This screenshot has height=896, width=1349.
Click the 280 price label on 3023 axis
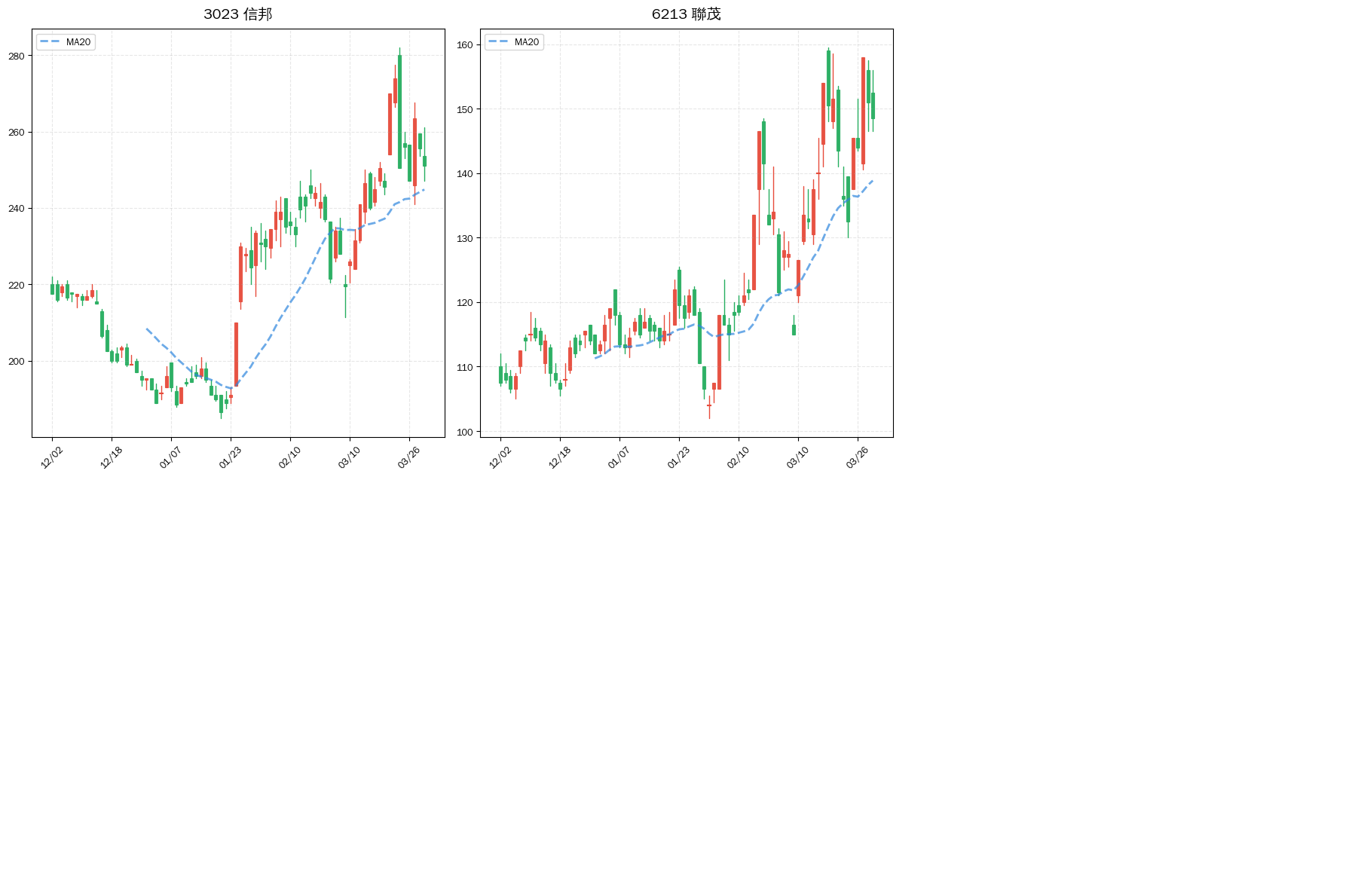(16, 57)
